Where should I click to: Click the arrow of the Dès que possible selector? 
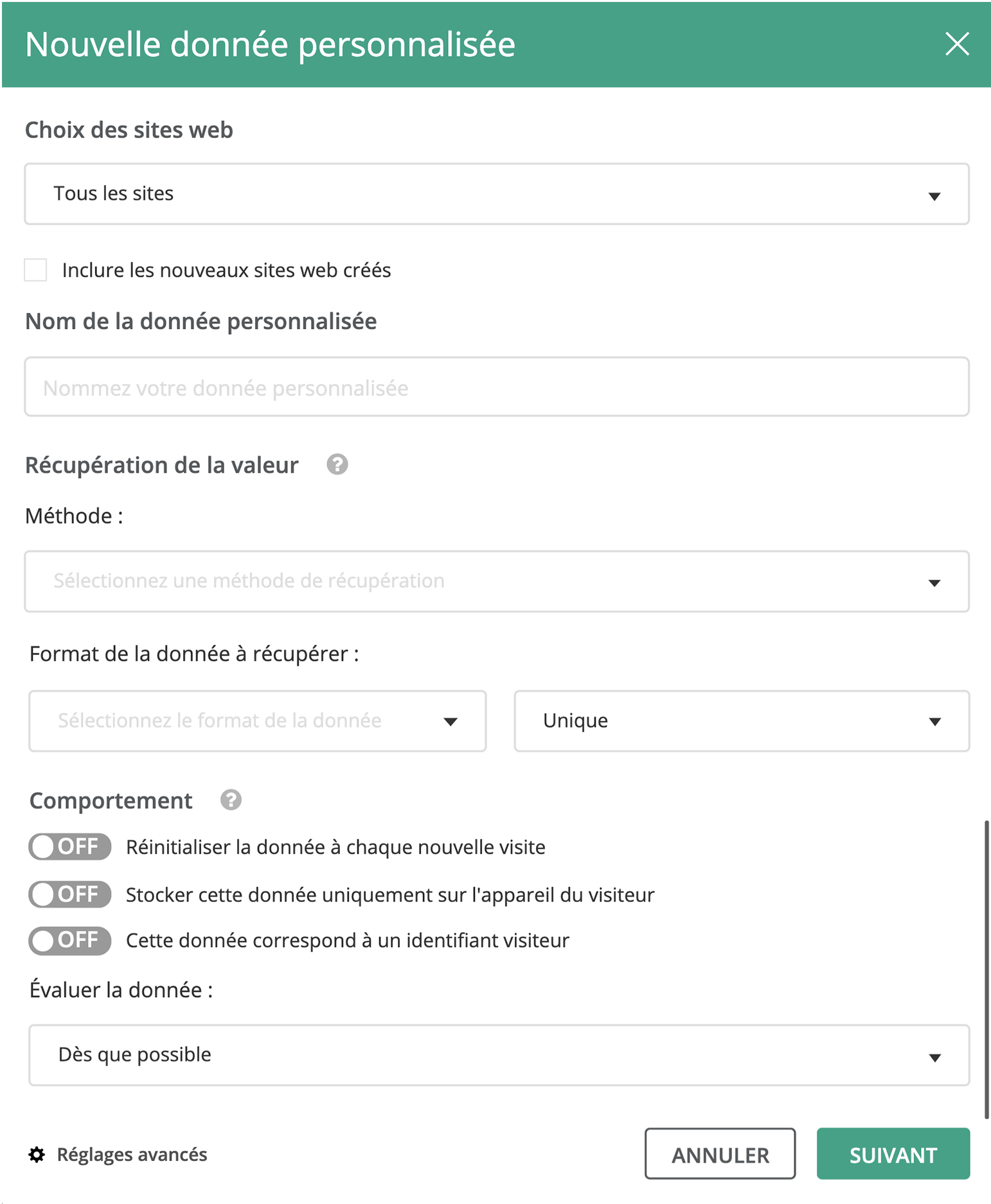[x=934, y=1058]
